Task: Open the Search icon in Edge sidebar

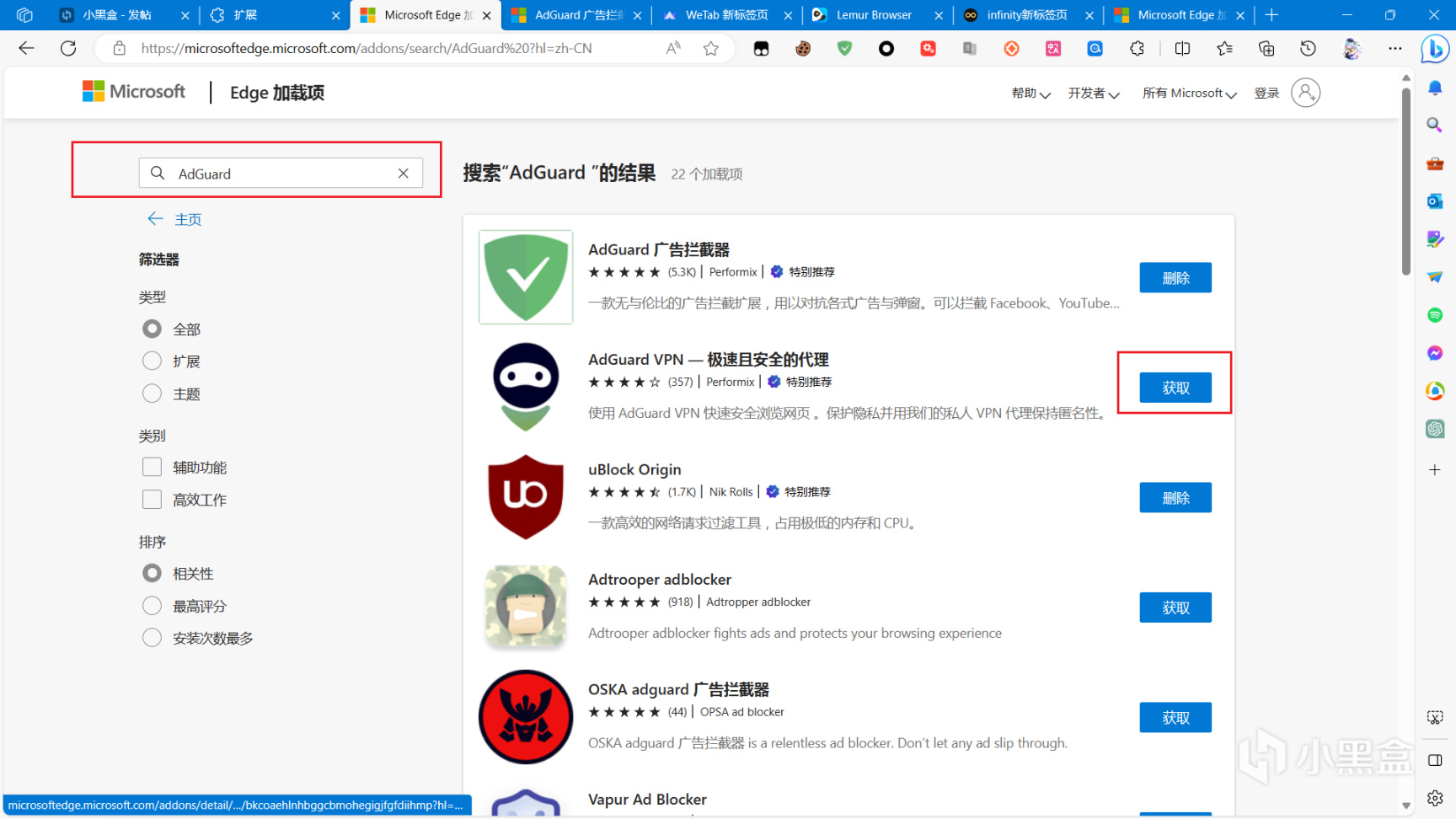Action: 1435,126
